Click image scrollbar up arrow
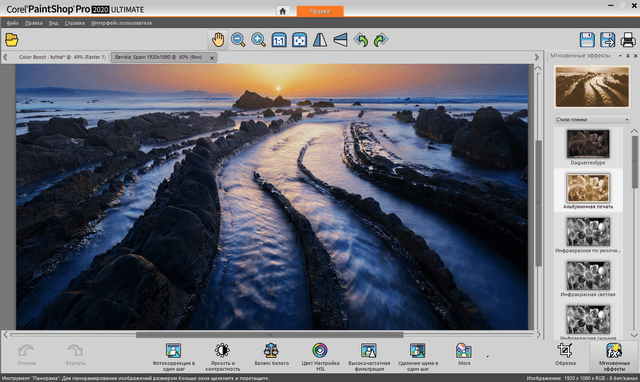This screenshot has width=640, height=382. (x=538, y=68)
